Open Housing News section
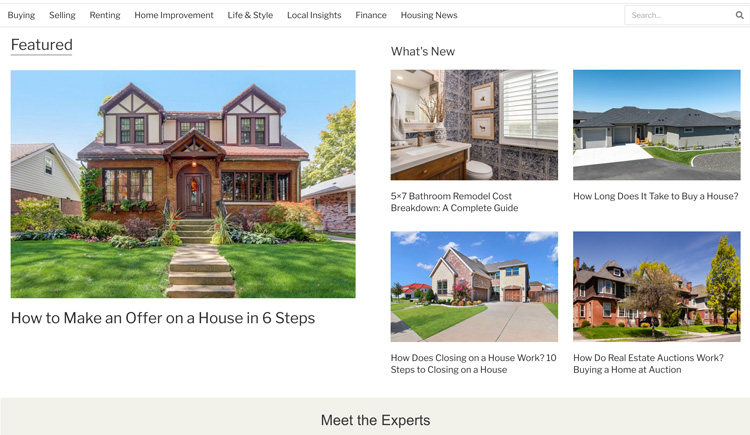 click(x=429, y=15)
